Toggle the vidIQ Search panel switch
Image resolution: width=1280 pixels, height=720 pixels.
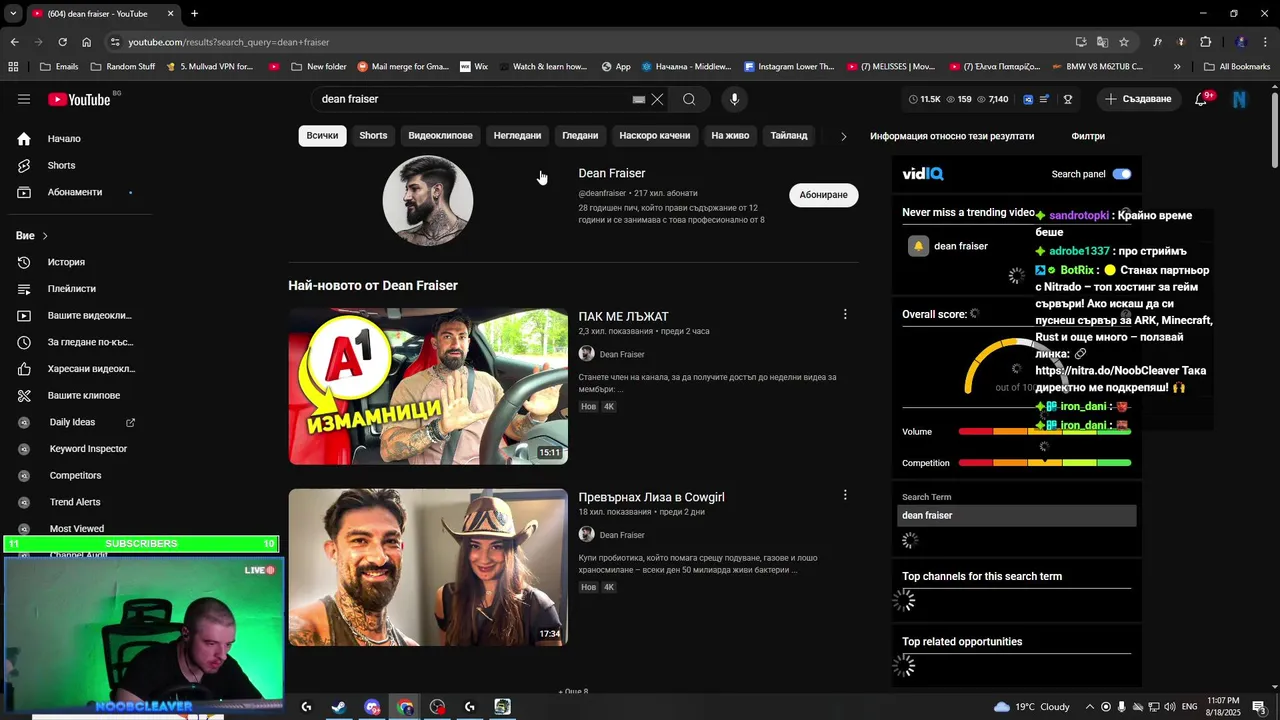pyautogui.click(x=1122, y=174)
